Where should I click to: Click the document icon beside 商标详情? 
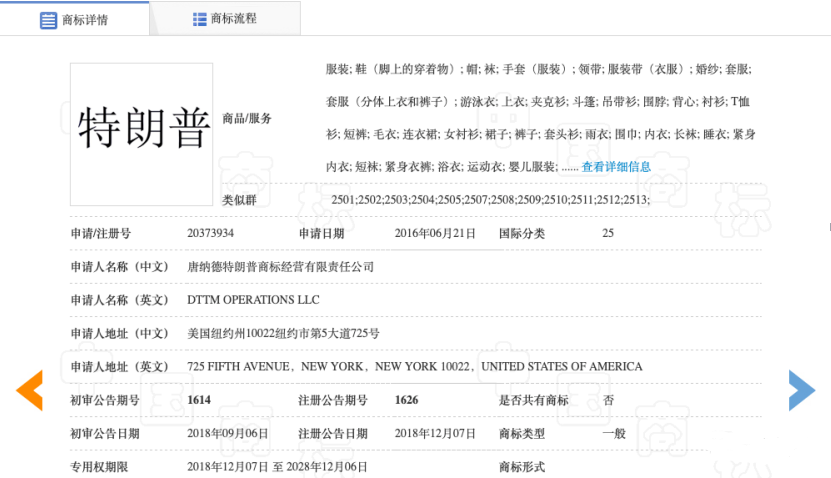coord(48,20)
